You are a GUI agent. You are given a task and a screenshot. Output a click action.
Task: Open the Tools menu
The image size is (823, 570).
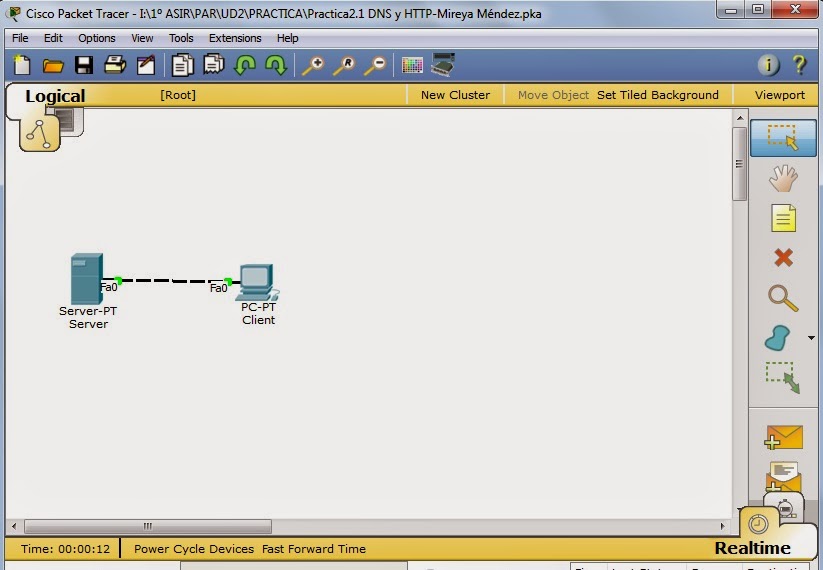[x=181, y=38]
